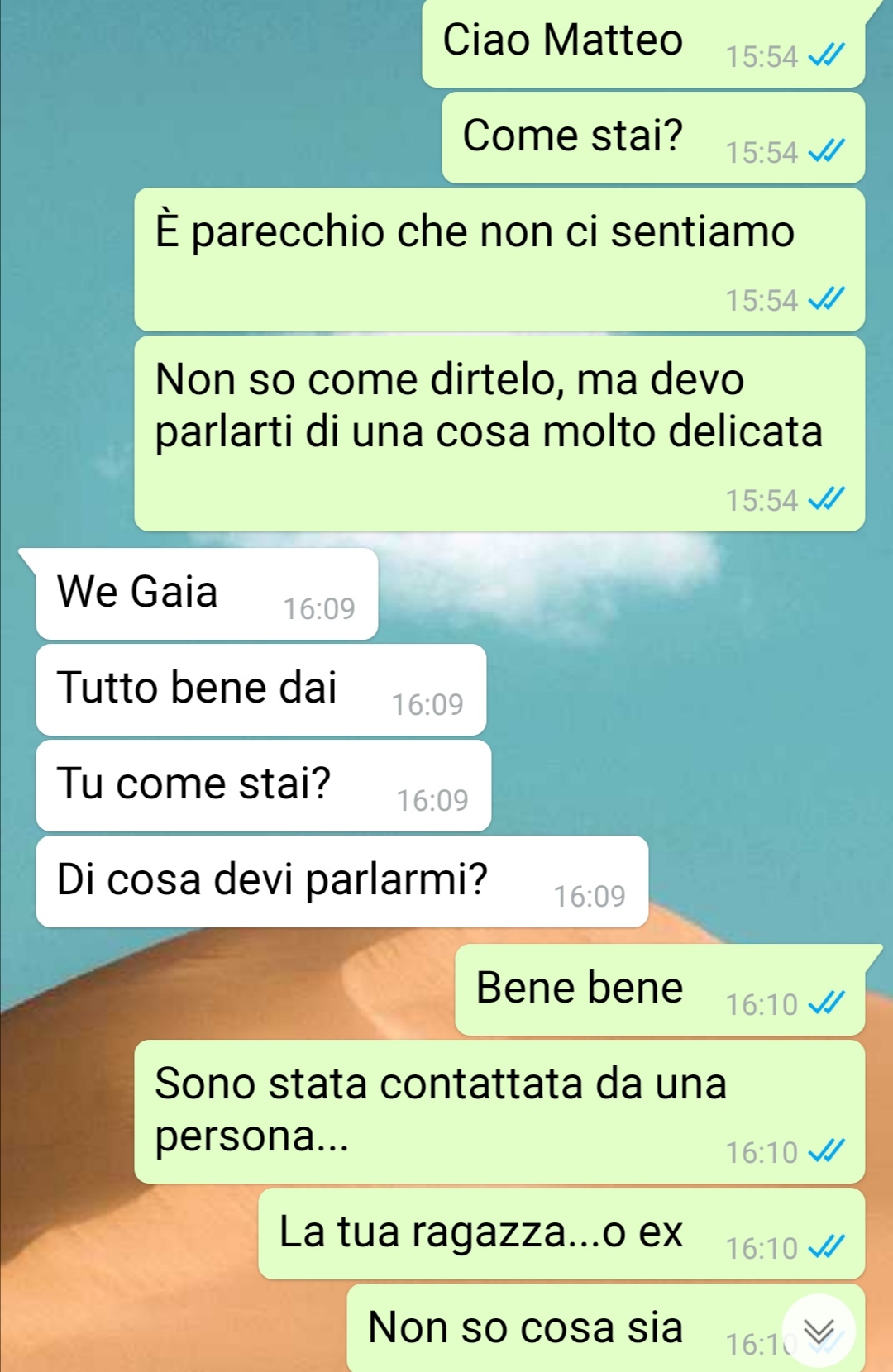Image resolution: width=893 pixels, height=1372 pixels.
Task: Tap 'Non so come dirtelo' message bubble
Action: click(x=499, y=433)
